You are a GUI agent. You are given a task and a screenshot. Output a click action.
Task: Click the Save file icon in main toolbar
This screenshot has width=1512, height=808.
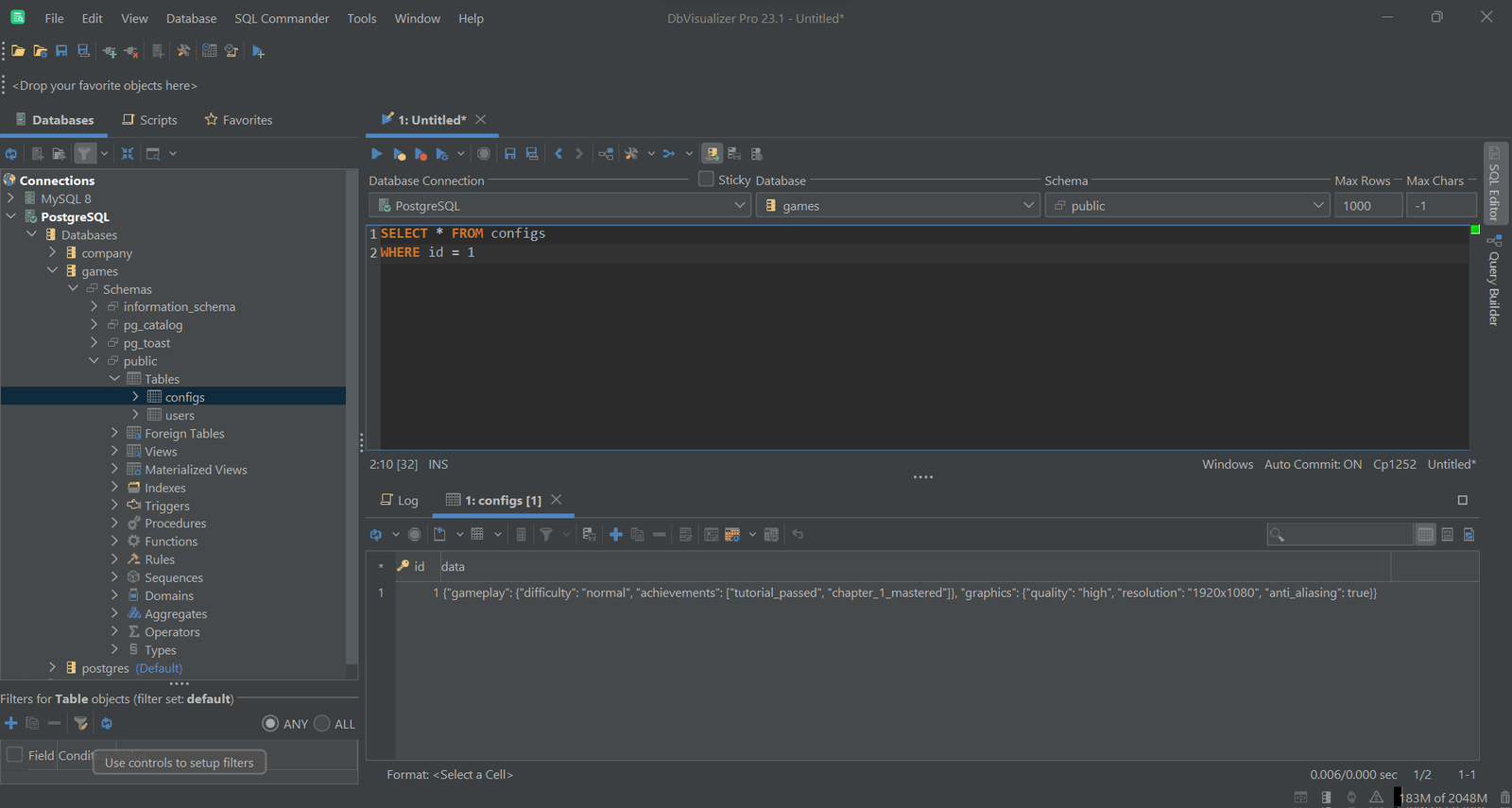(x=61, y=51)
